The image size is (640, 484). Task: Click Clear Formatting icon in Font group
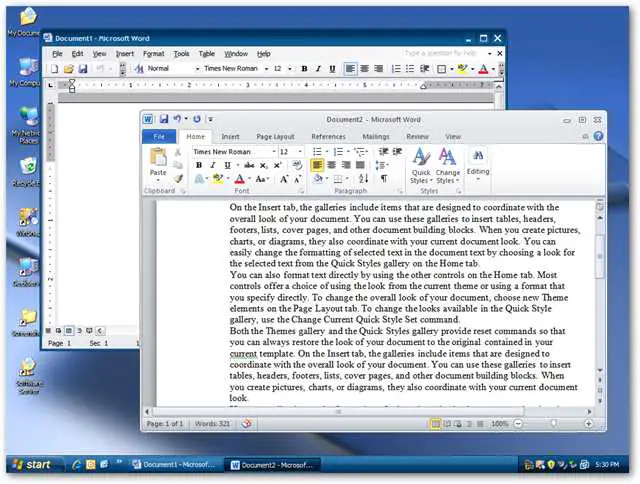[297, 165]
